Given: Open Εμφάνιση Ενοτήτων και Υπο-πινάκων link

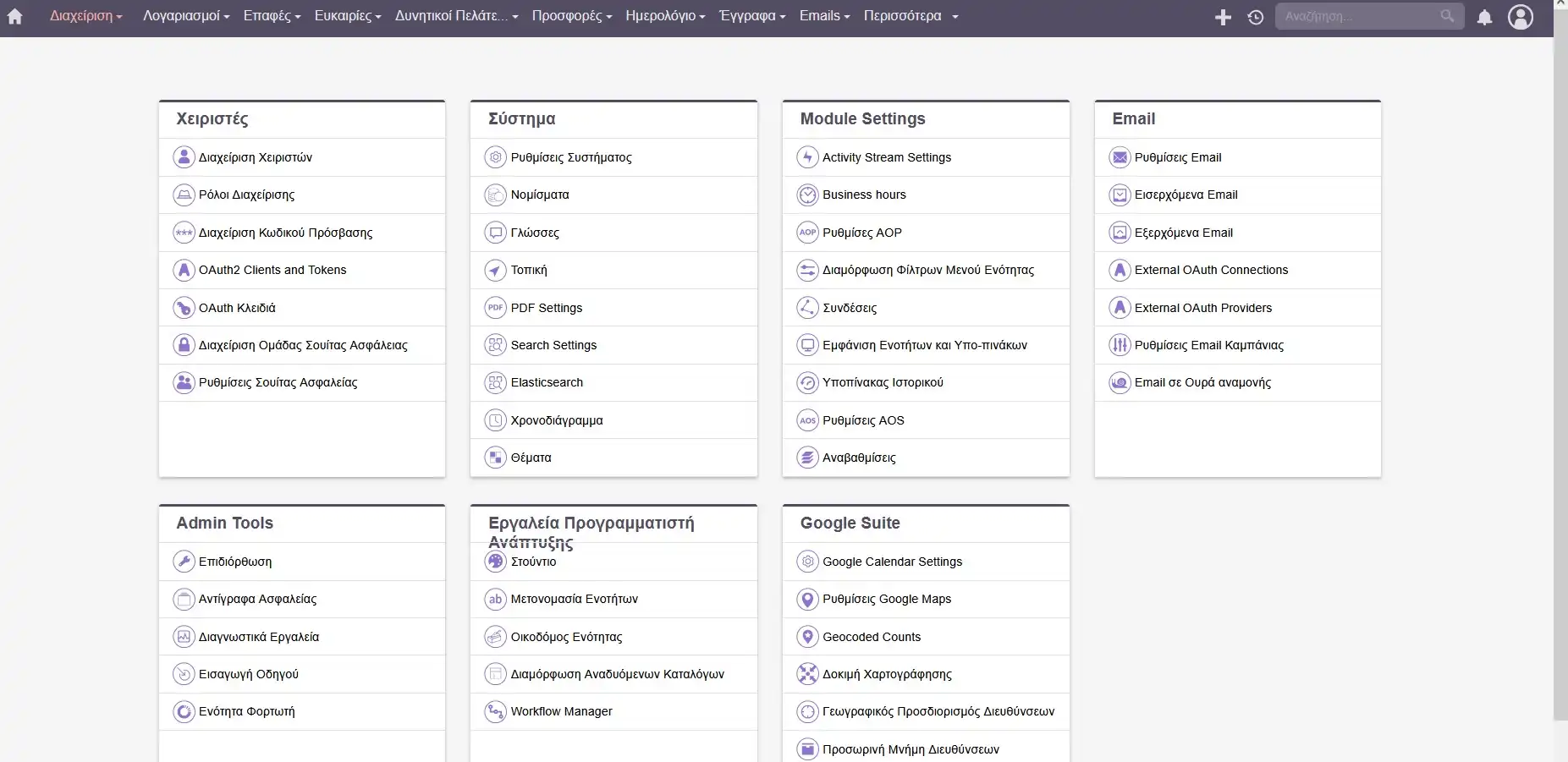Looking at the screenshot, I should 925,345.
